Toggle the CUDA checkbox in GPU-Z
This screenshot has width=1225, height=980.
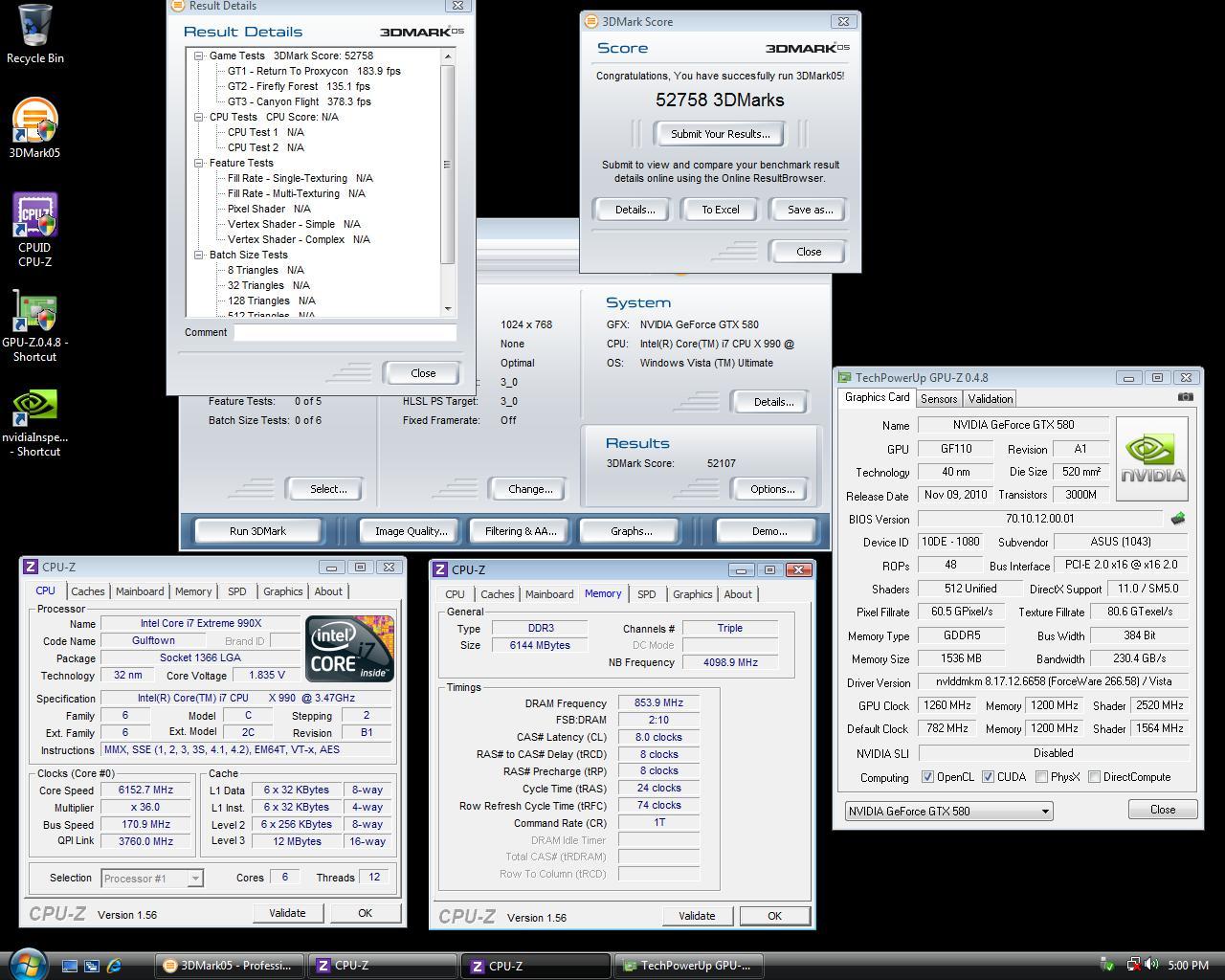(988, 777)
